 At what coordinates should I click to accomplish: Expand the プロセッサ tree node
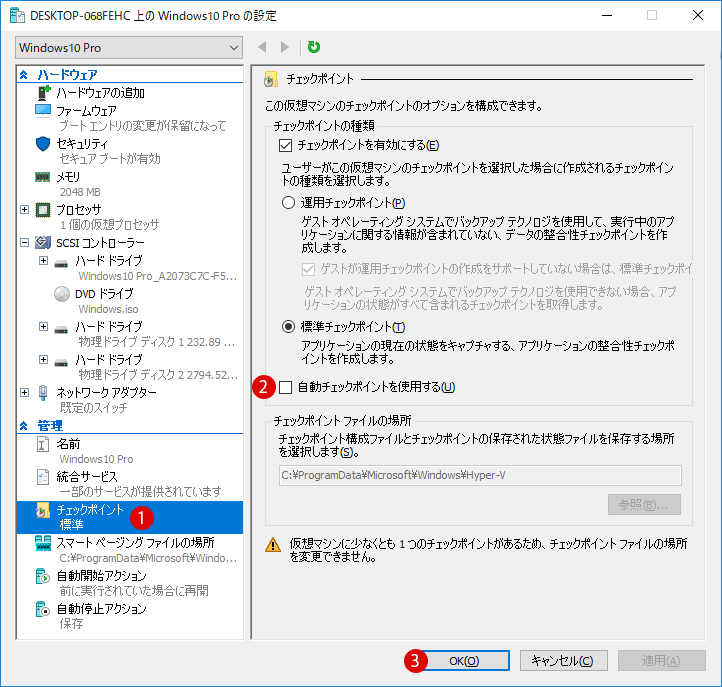pos(24,210)
